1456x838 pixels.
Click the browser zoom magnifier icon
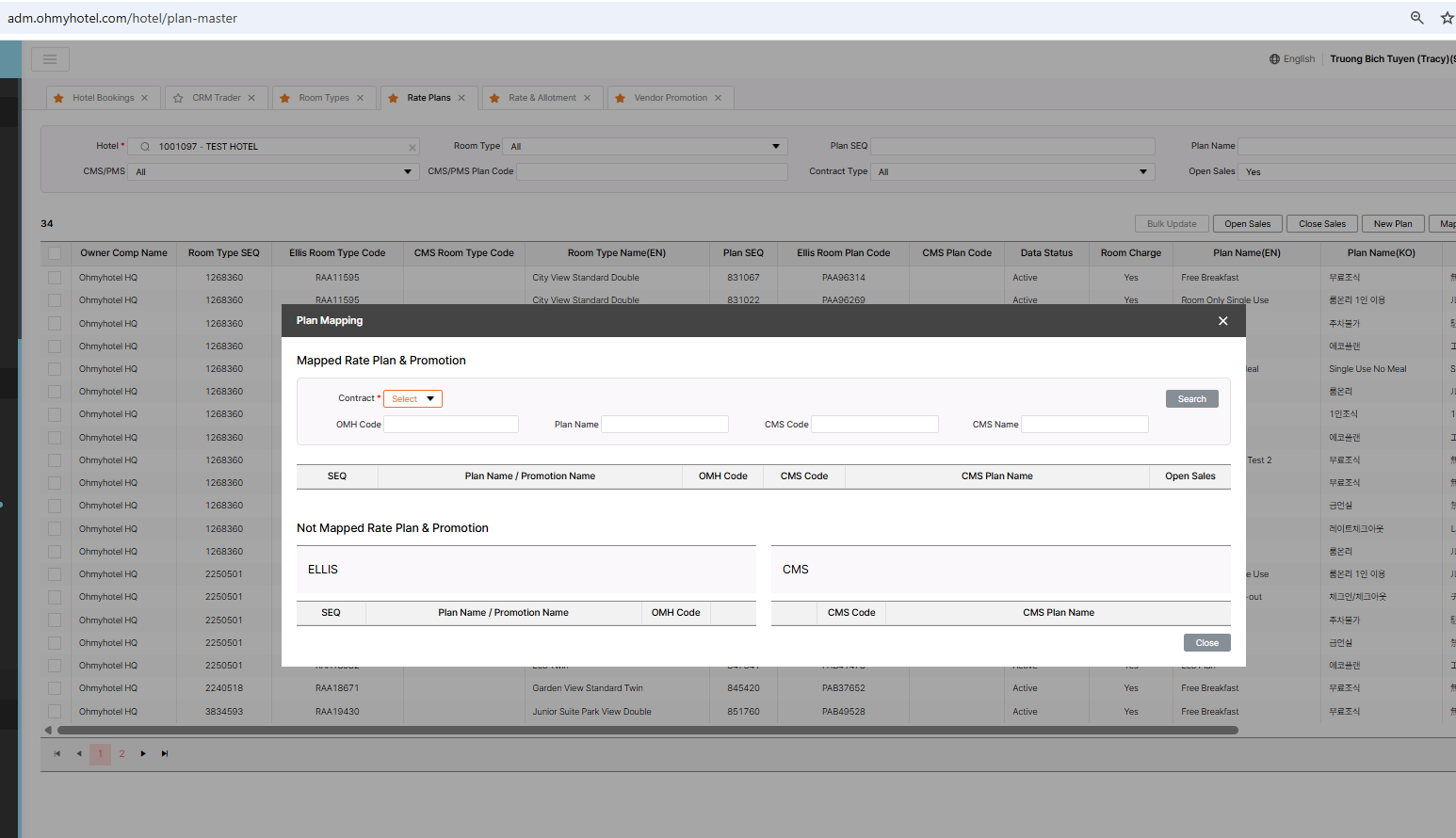coord(1416,18)
